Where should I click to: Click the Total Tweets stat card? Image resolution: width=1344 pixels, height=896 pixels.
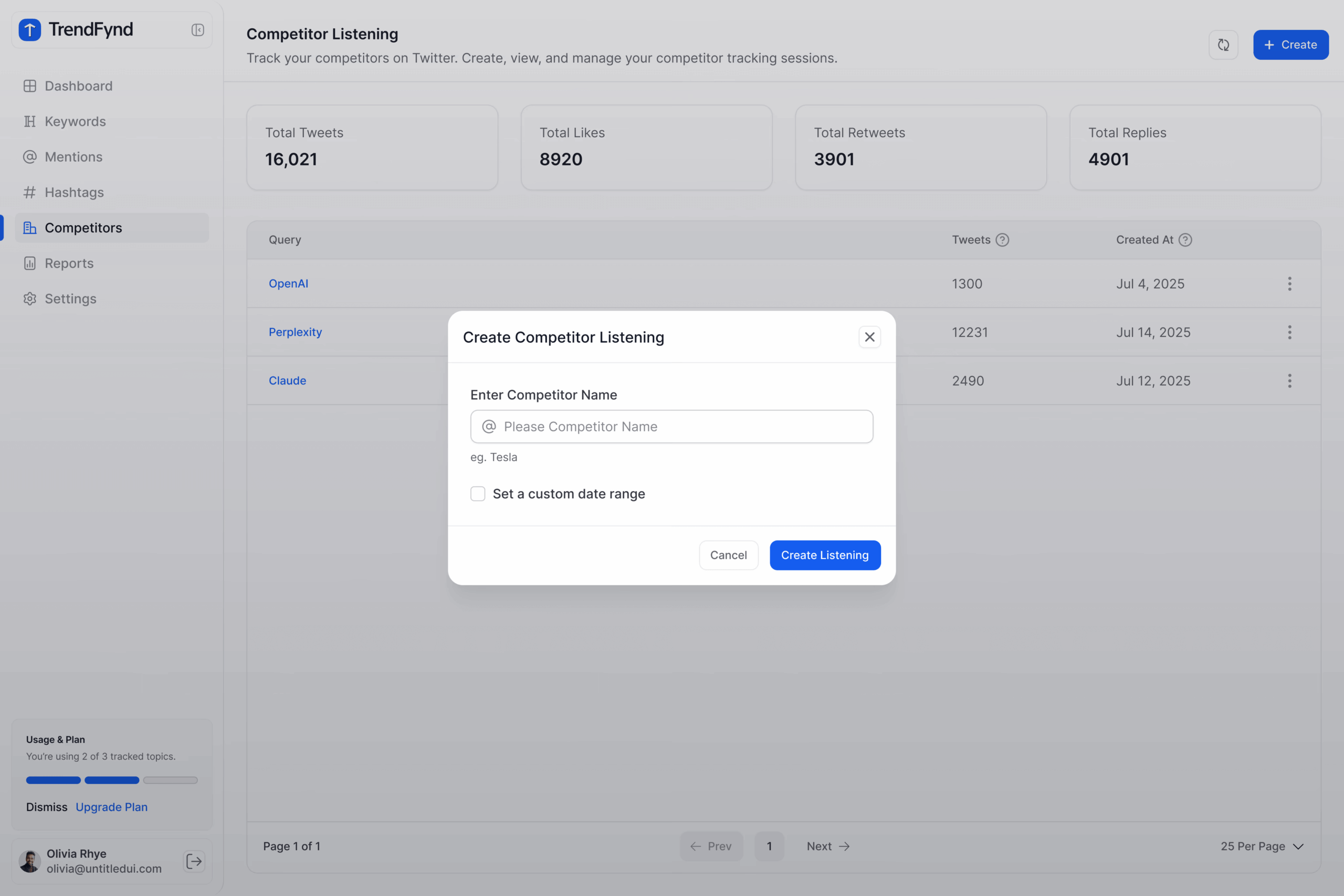372,147
